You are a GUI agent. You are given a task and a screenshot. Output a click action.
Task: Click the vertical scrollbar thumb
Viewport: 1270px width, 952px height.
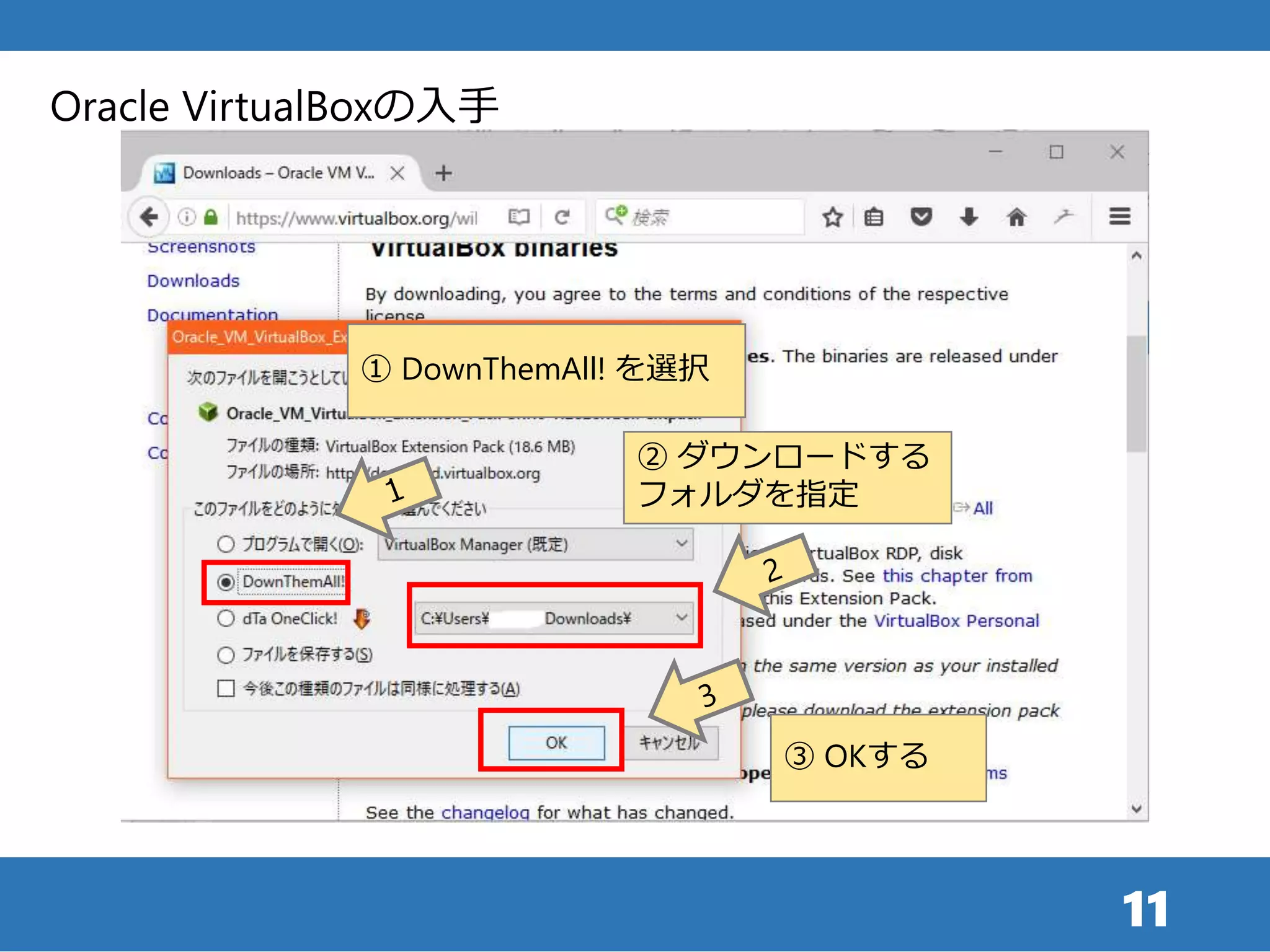click(x=1136, y=394)
